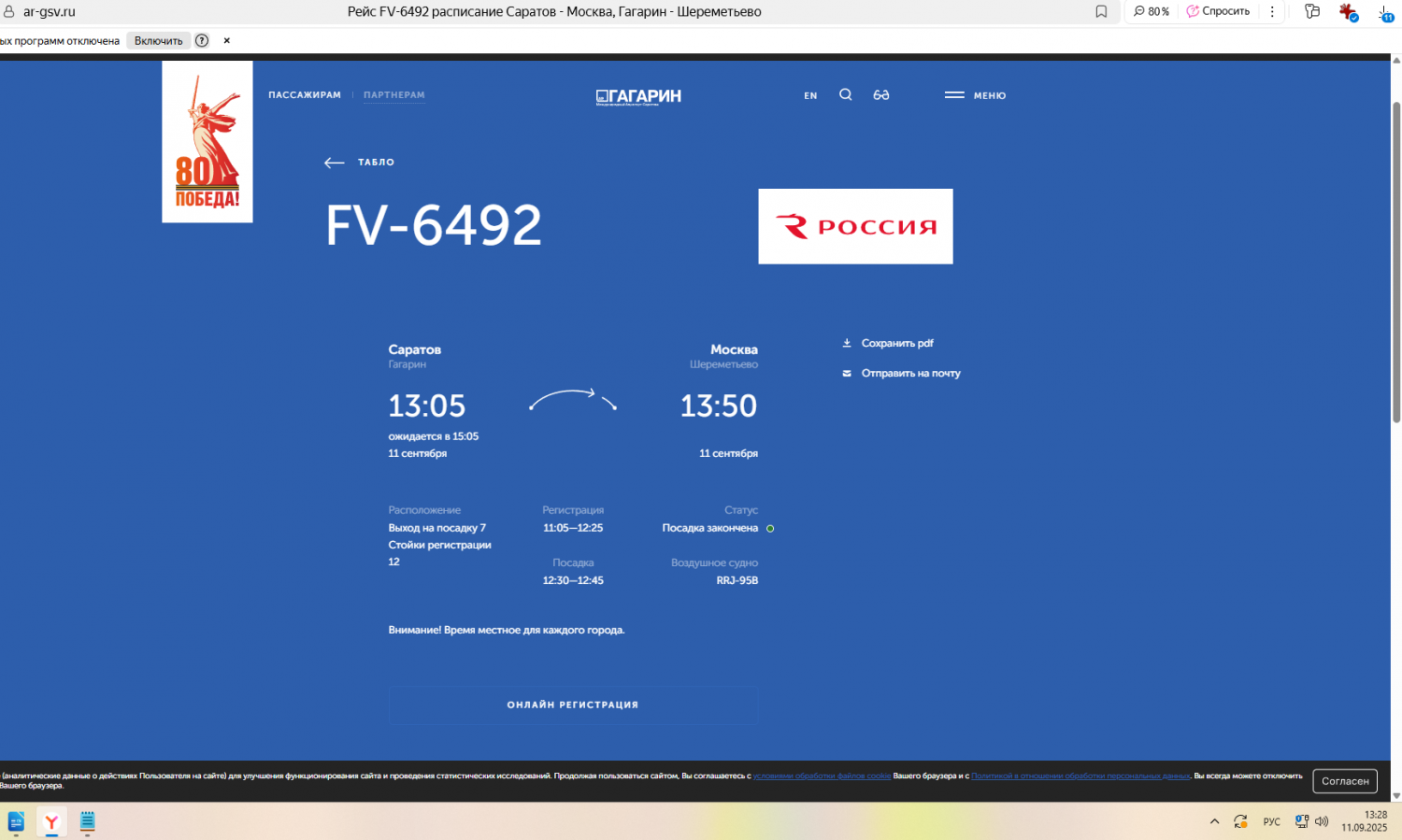Open the Меню hamburger menu
Screen dimensions: 1402x840
(x=975, y=95)
